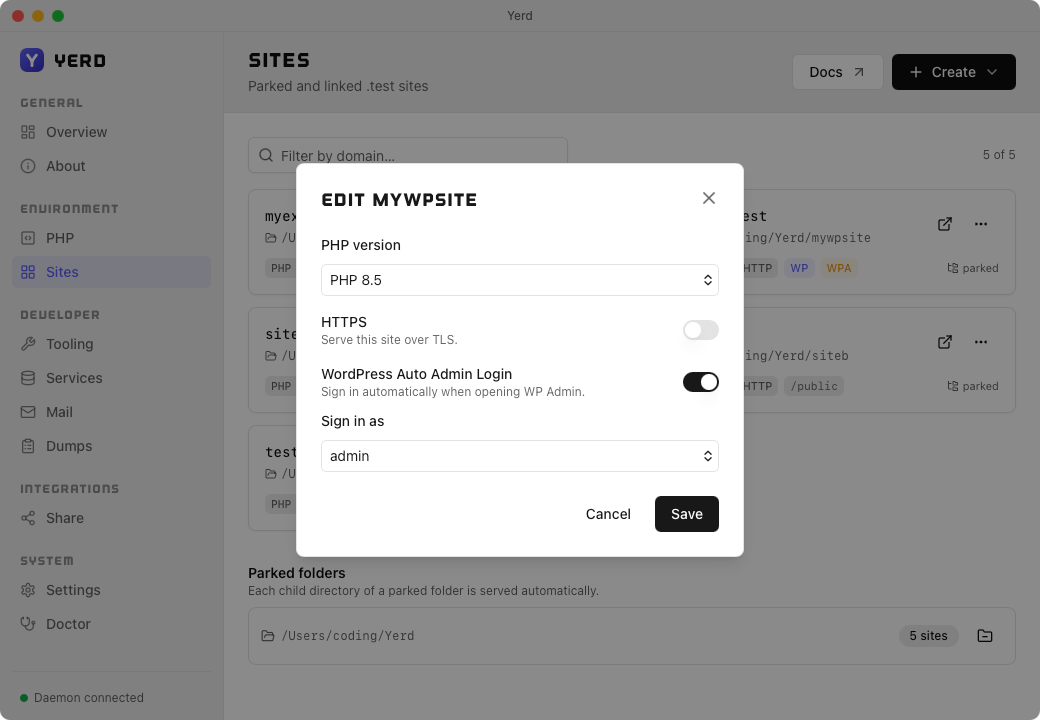Open folder icon for /Users/coding/Yerd

point(985,636)
